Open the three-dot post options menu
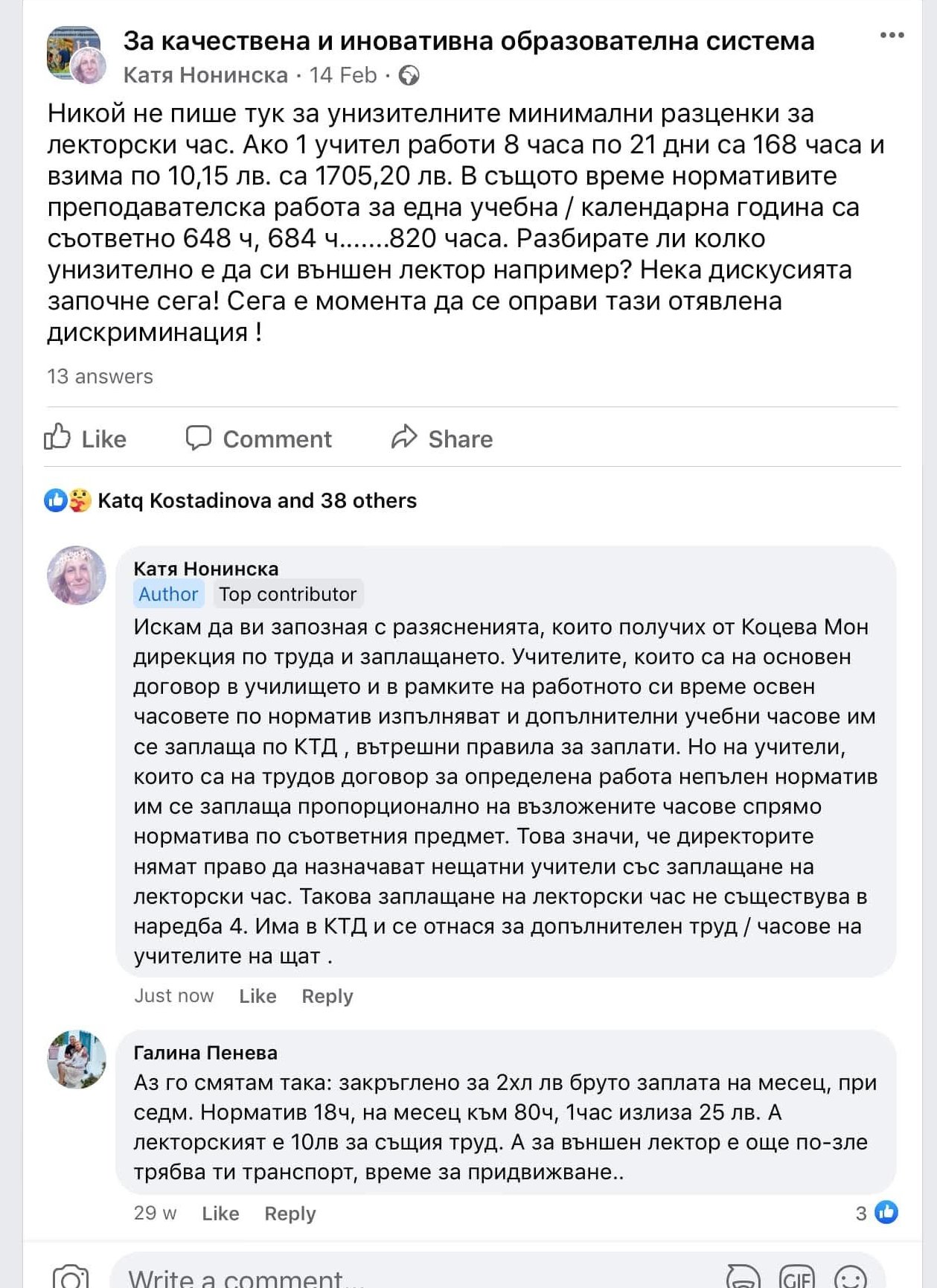Screen dimensions: 937x1288 (891, 36)
